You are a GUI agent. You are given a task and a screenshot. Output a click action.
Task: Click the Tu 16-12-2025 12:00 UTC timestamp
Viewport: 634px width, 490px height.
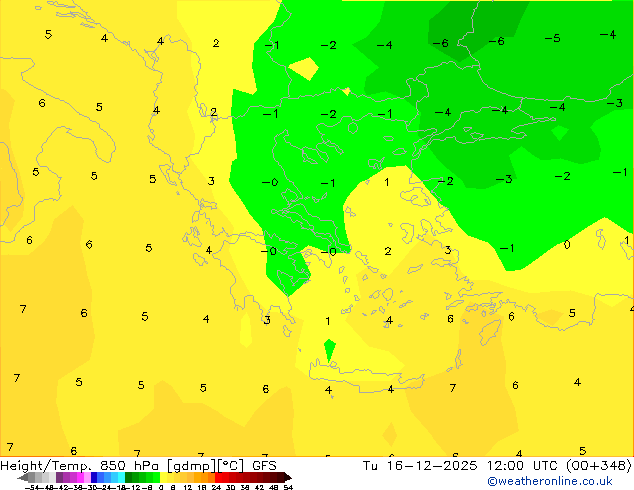click(461, 465)
